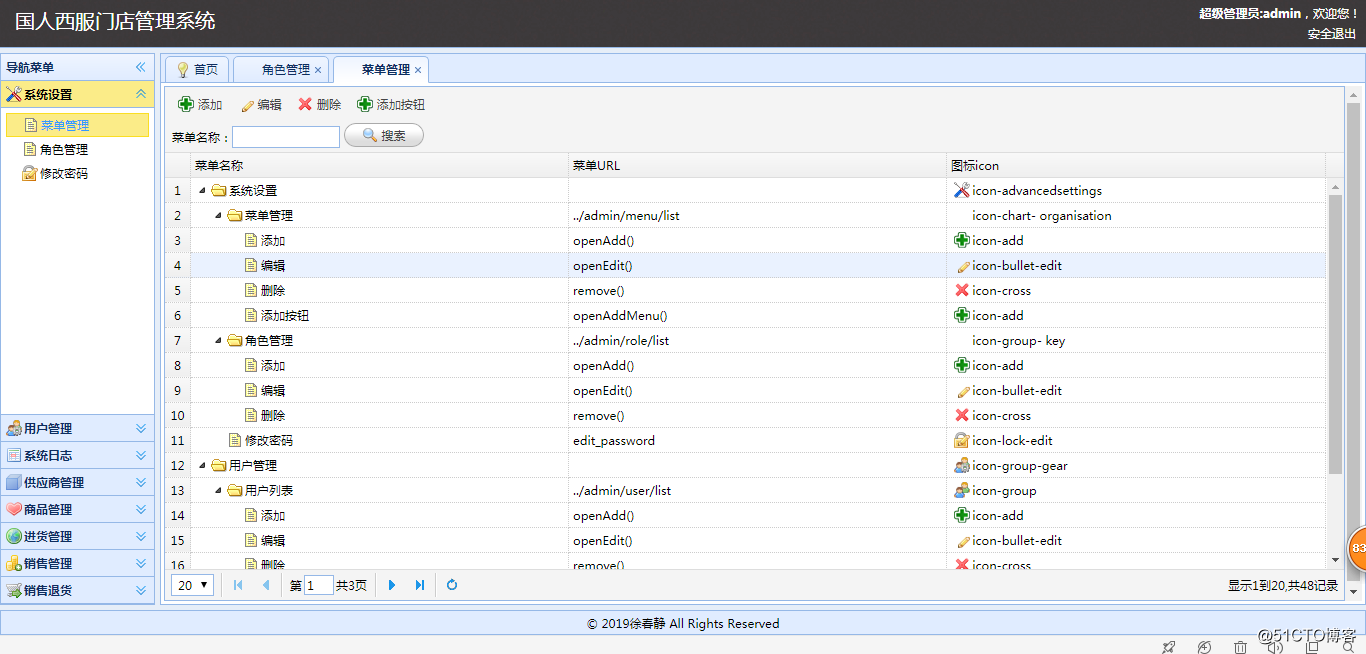Collapse the 导航菜单 sidebar panel

click(x=141, y=67)
